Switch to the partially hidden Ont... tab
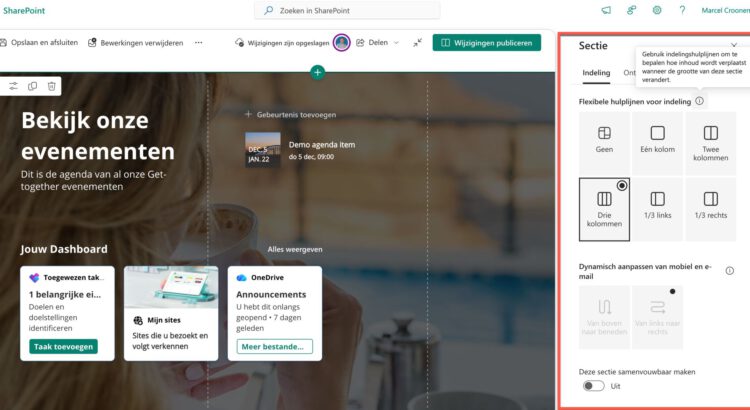 coord(629,73)
